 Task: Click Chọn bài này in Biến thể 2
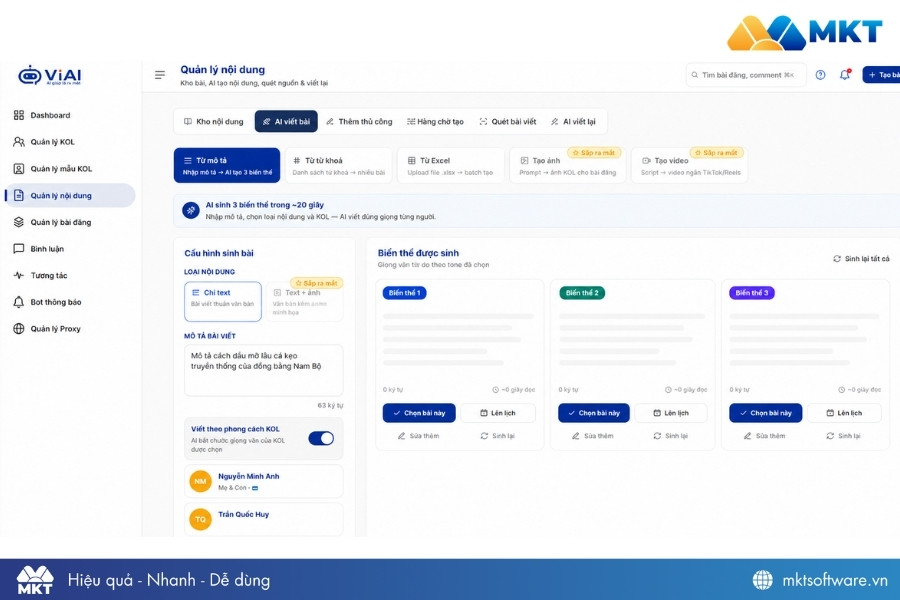tap(593, 413)
